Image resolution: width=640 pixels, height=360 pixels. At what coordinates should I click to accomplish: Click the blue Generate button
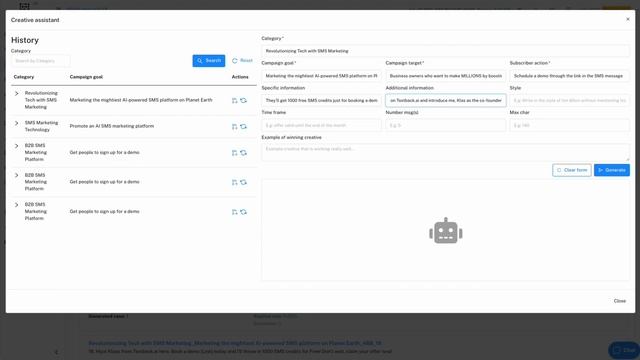pyautogui.click(x=611, y=170)
